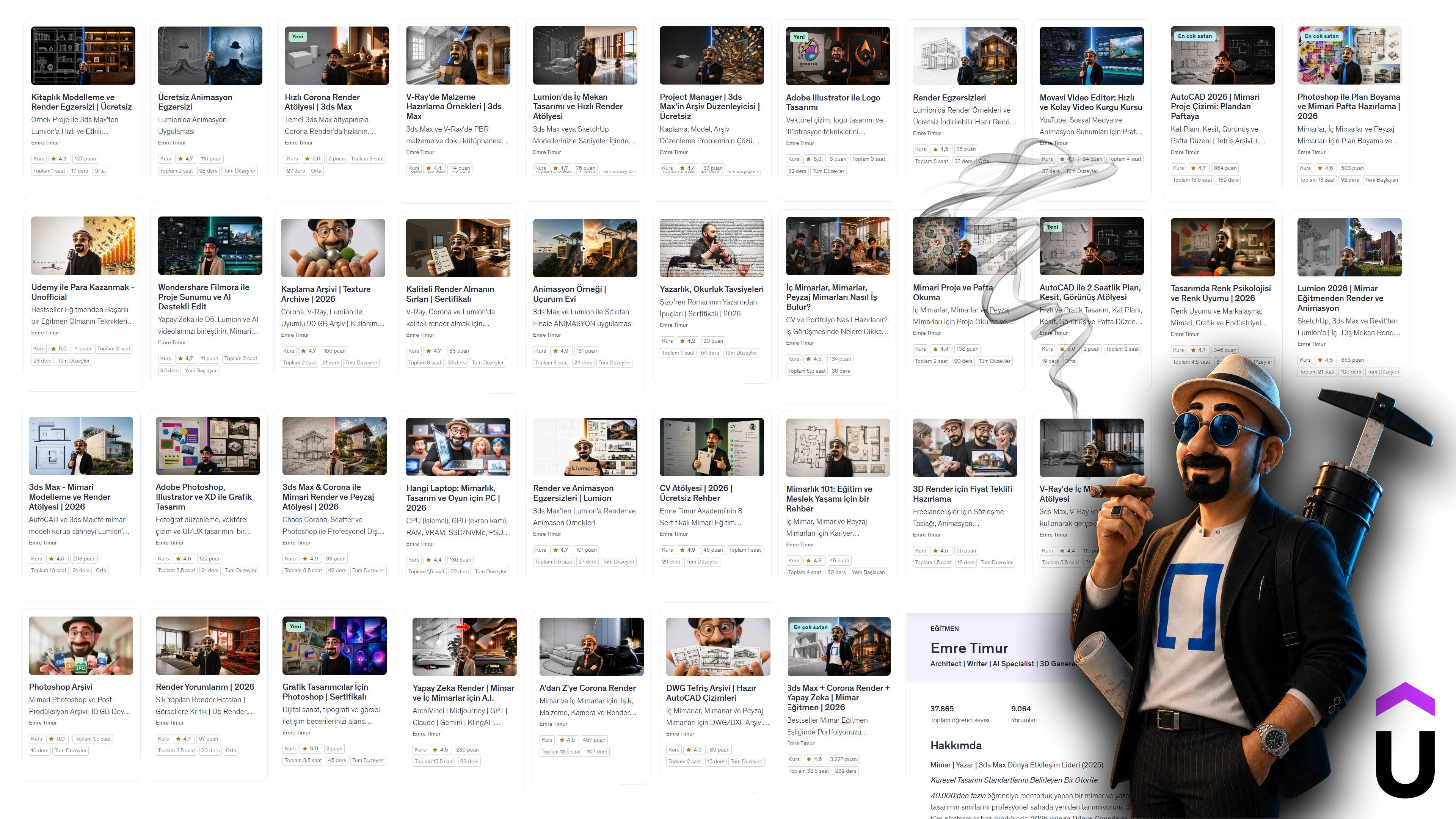Select the Animasyon Örneği Uçurum Evi thumbnail
This screenshot has height=819, width=1456.
pos(585,248)
